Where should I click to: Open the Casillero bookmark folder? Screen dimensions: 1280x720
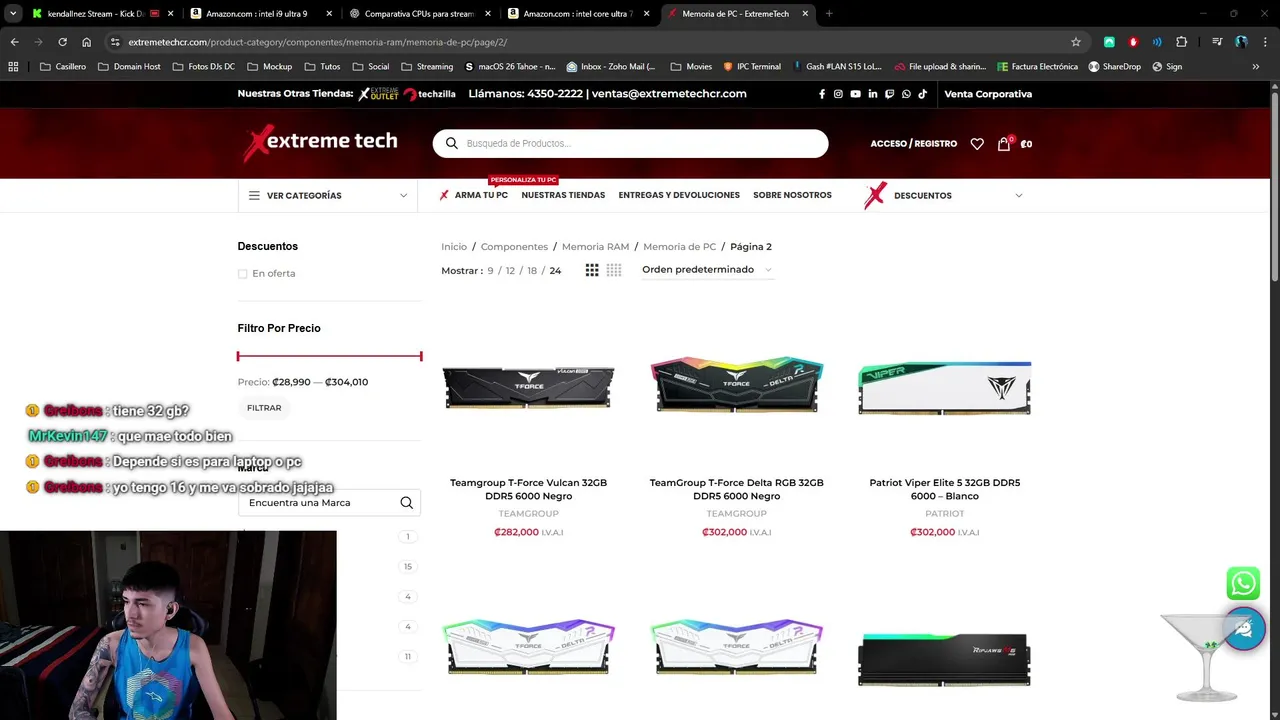[62, 67]
